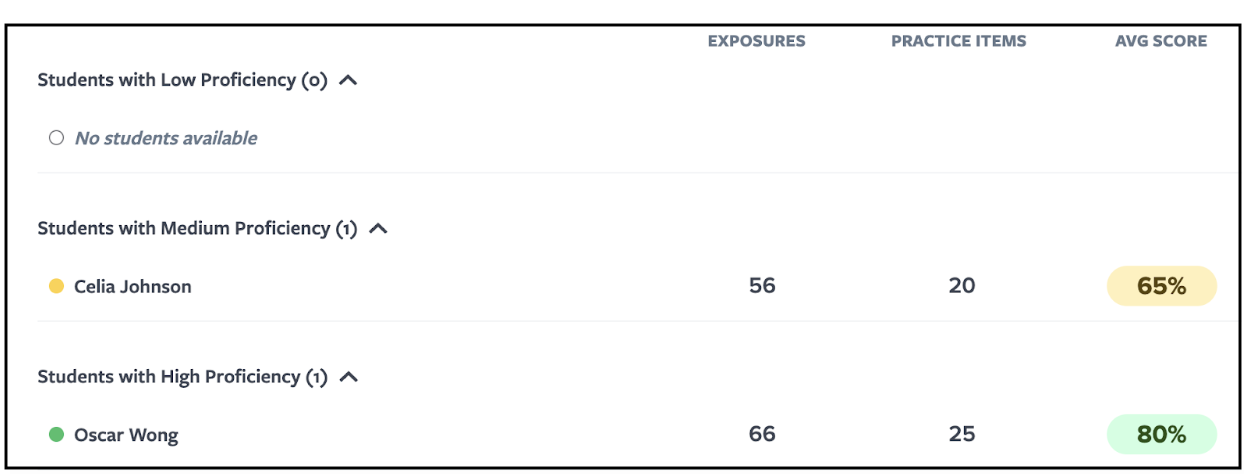Click the yellow 65% average score badge
The height and width of the screenshot is (474, 1244).
click(1161, 286)
